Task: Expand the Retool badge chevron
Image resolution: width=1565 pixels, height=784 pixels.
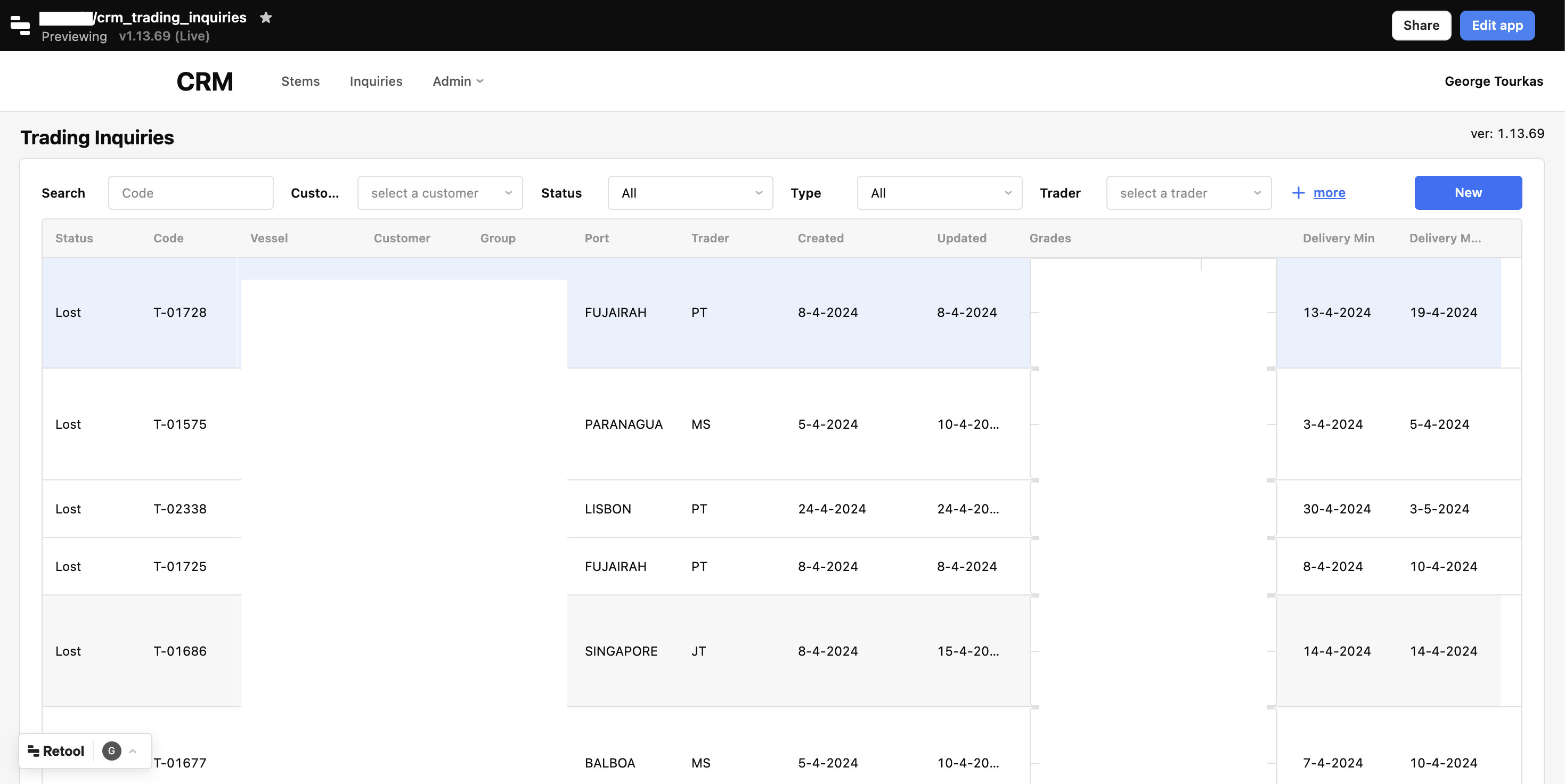Action: pyautogui.click(x=133, y=751)
